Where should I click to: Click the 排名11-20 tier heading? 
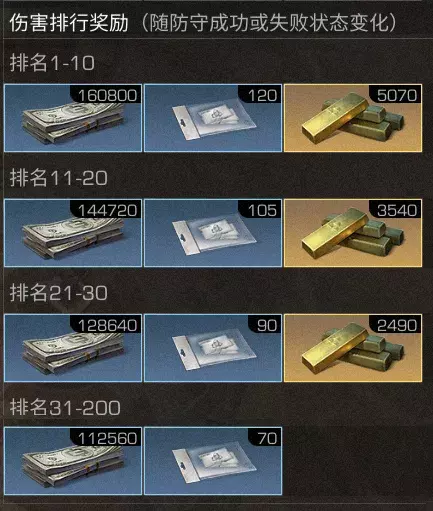coord(58,178)
